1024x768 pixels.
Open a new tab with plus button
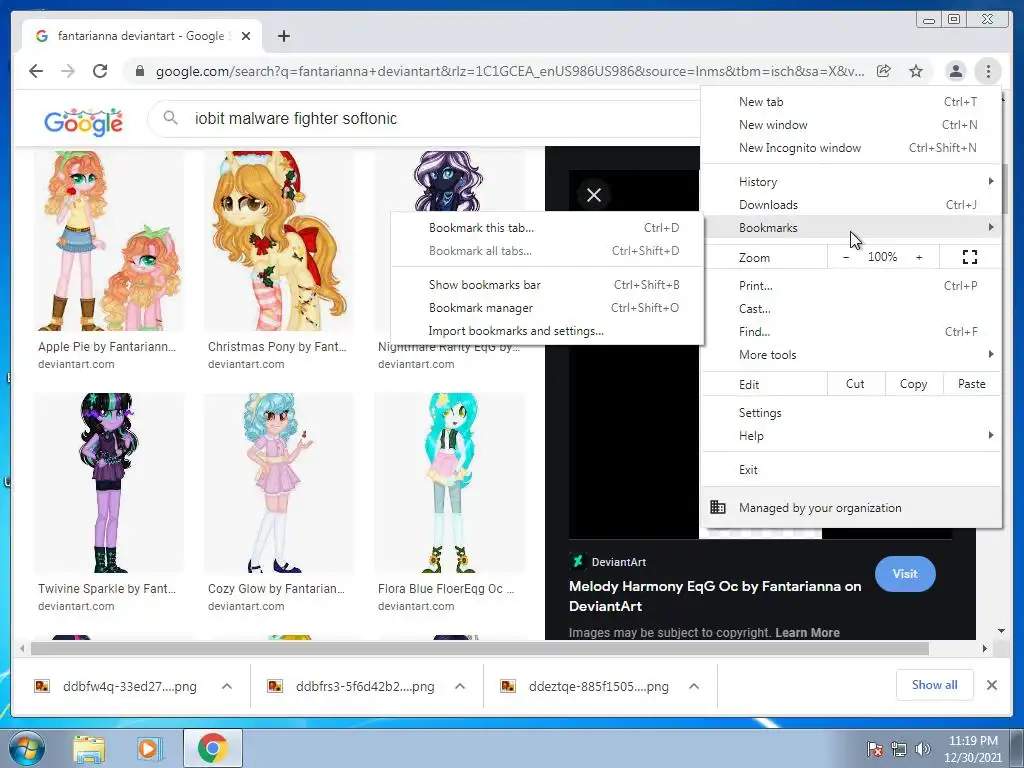(x=283, y=36)
